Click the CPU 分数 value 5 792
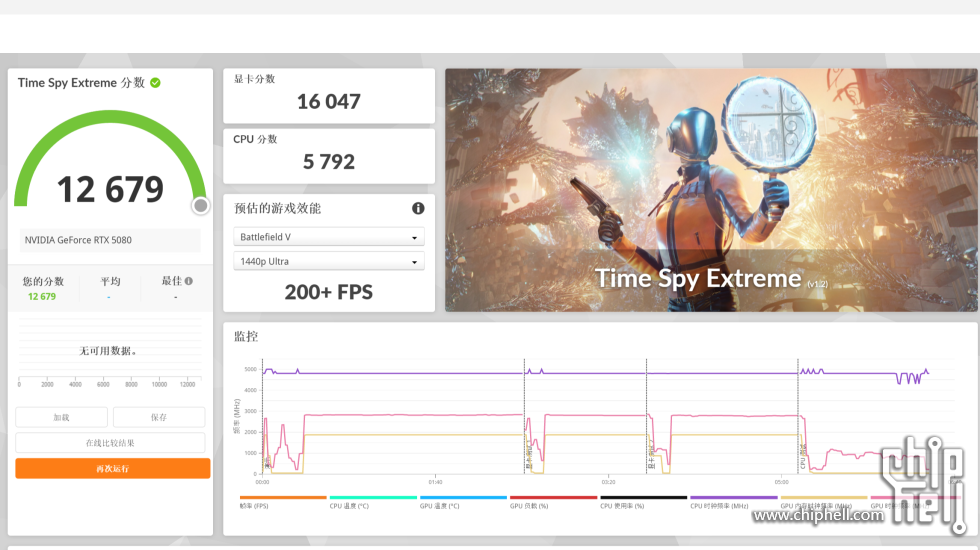Viewport: 980px width, 550px height. [x=329, y=162]
